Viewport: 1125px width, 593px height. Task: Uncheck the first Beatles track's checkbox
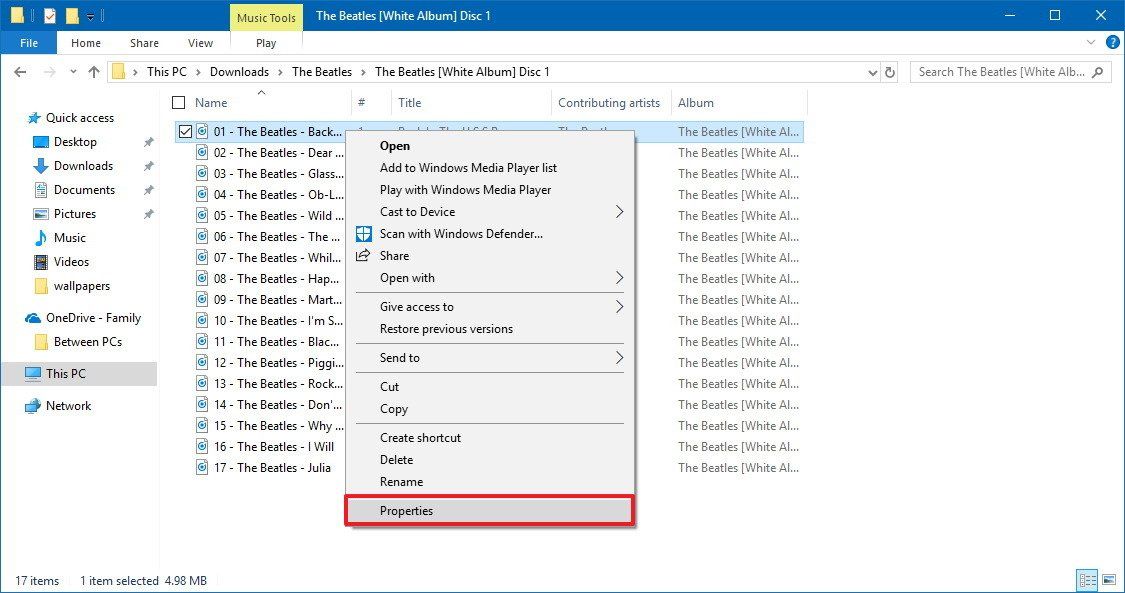185,131
